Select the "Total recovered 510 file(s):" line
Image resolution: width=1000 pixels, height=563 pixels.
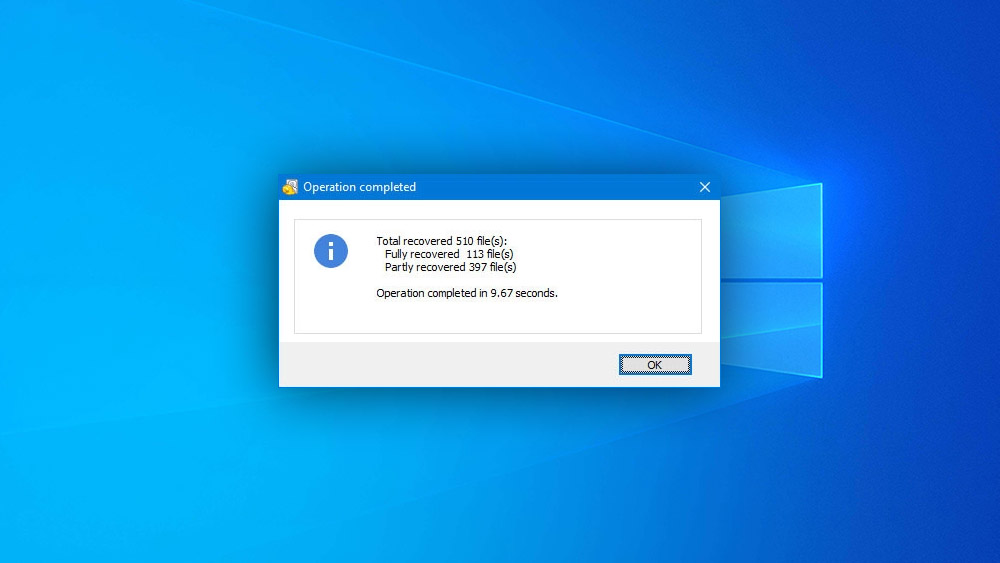pyautogui.click(x=441, y=241)
